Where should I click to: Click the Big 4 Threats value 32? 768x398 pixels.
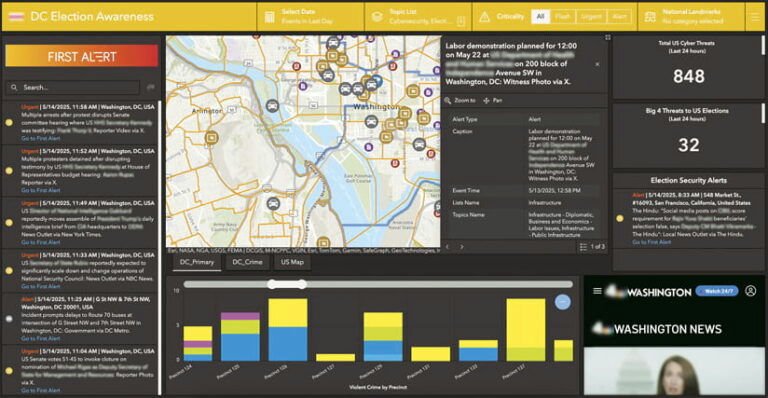point(689,145)
